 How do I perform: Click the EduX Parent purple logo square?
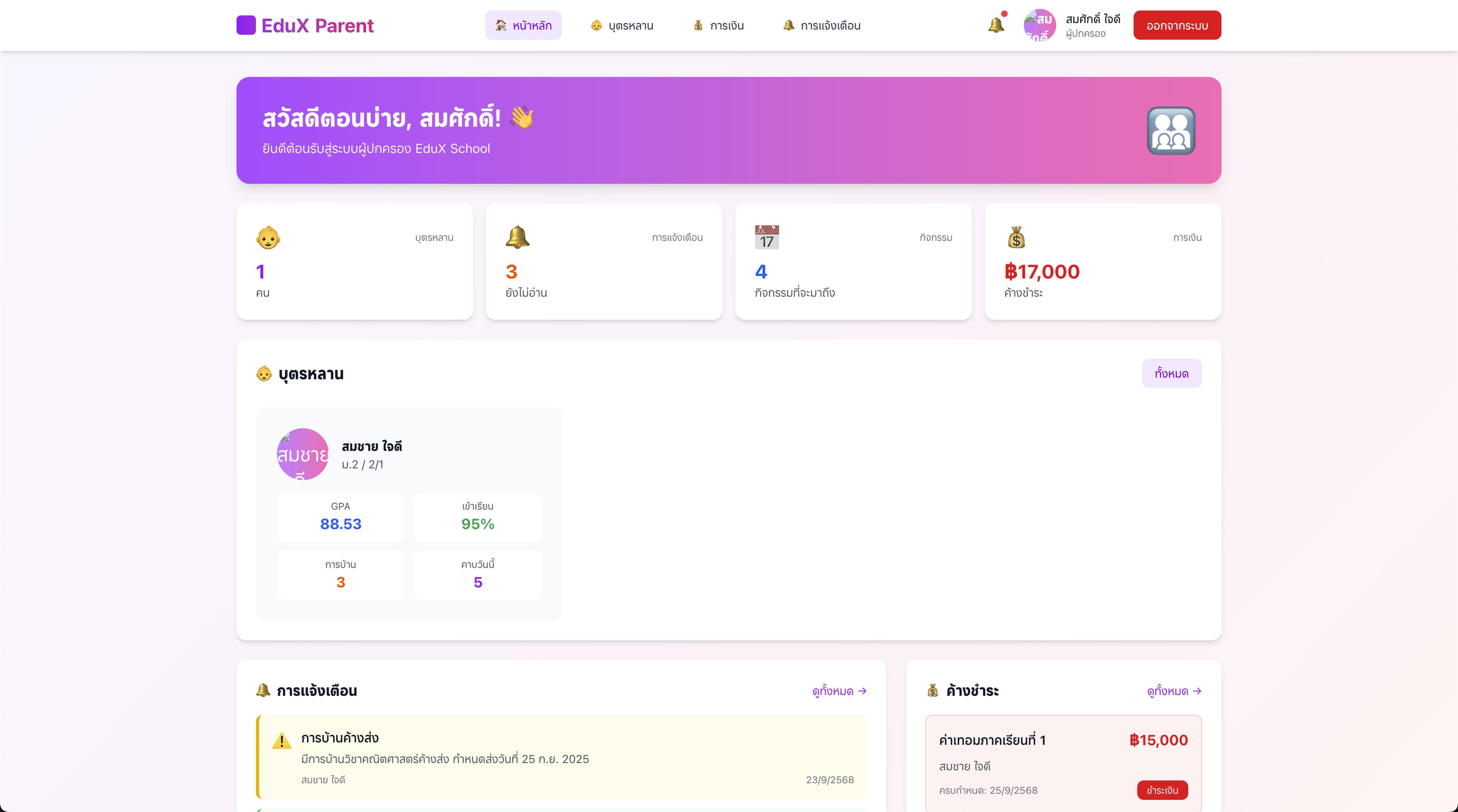[246, 25]
